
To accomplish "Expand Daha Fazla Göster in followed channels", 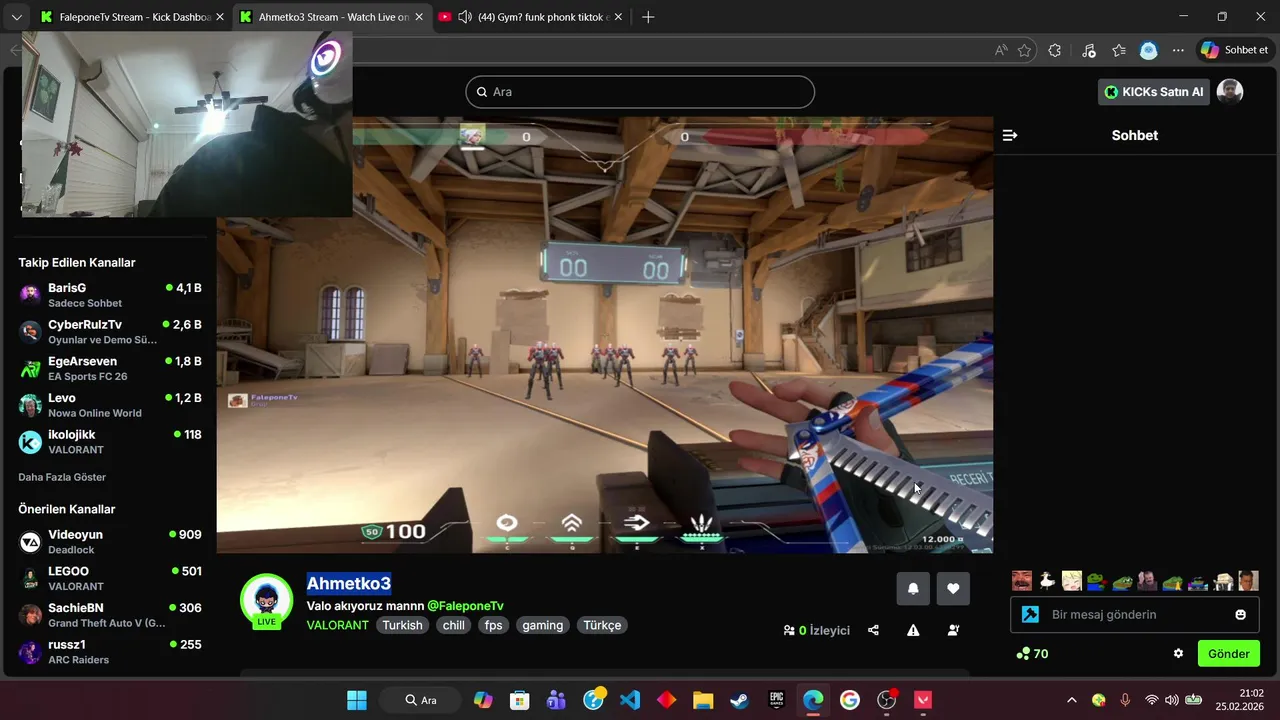I will [x=62, y=477].
